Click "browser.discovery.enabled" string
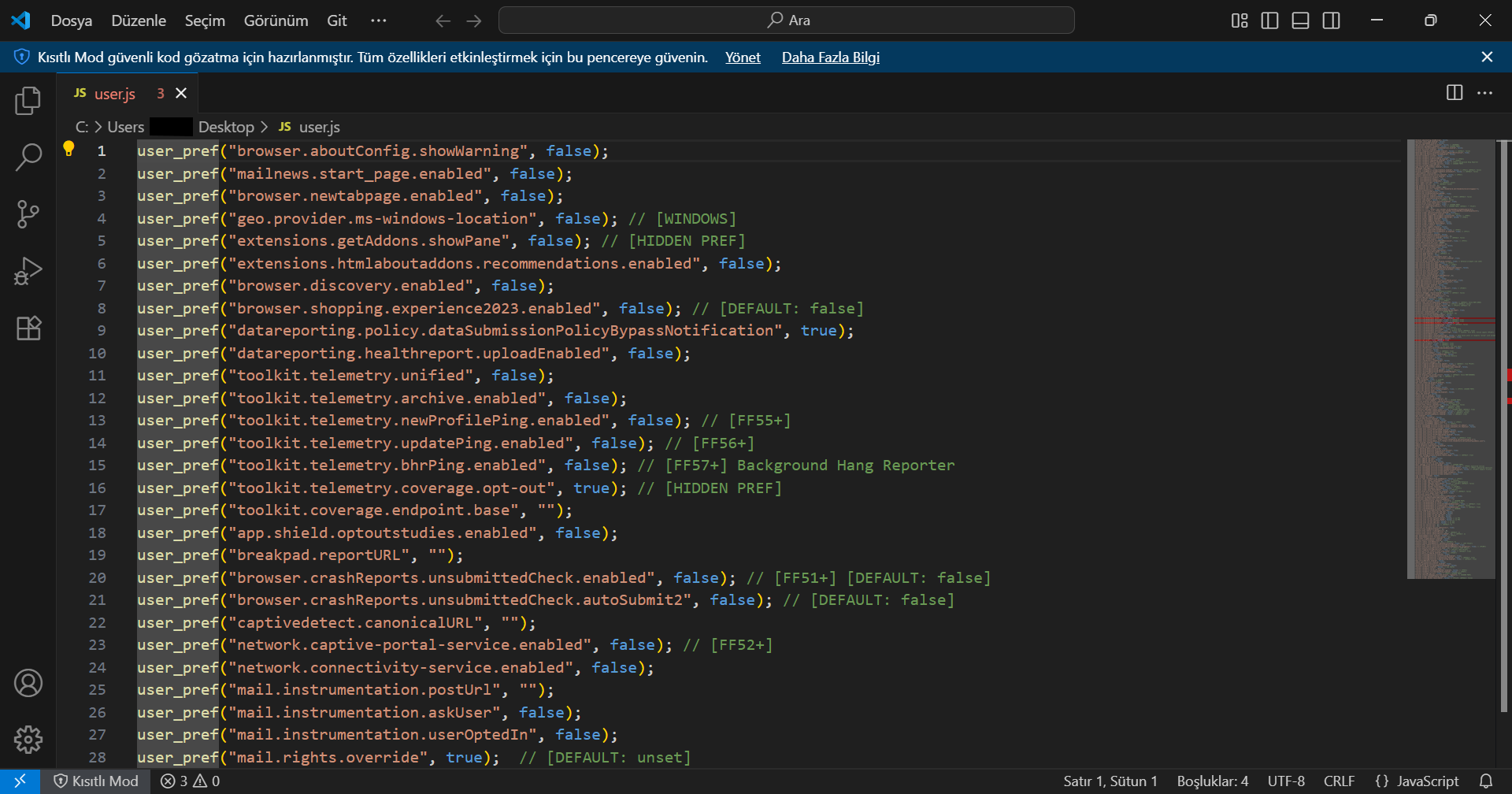Viewport: 1512px width, 794px height. coord(350,285)
